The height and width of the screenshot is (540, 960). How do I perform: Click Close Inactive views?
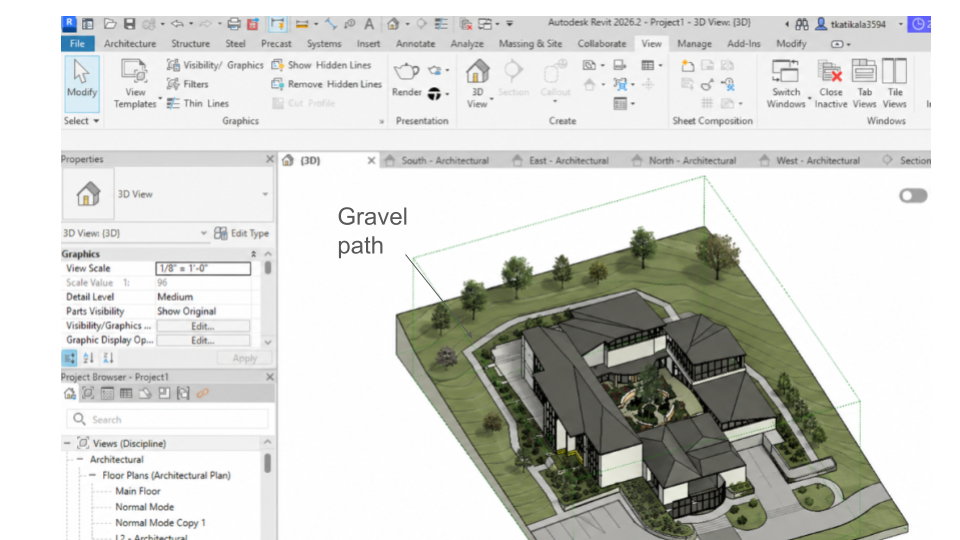[x=831, y=84]
